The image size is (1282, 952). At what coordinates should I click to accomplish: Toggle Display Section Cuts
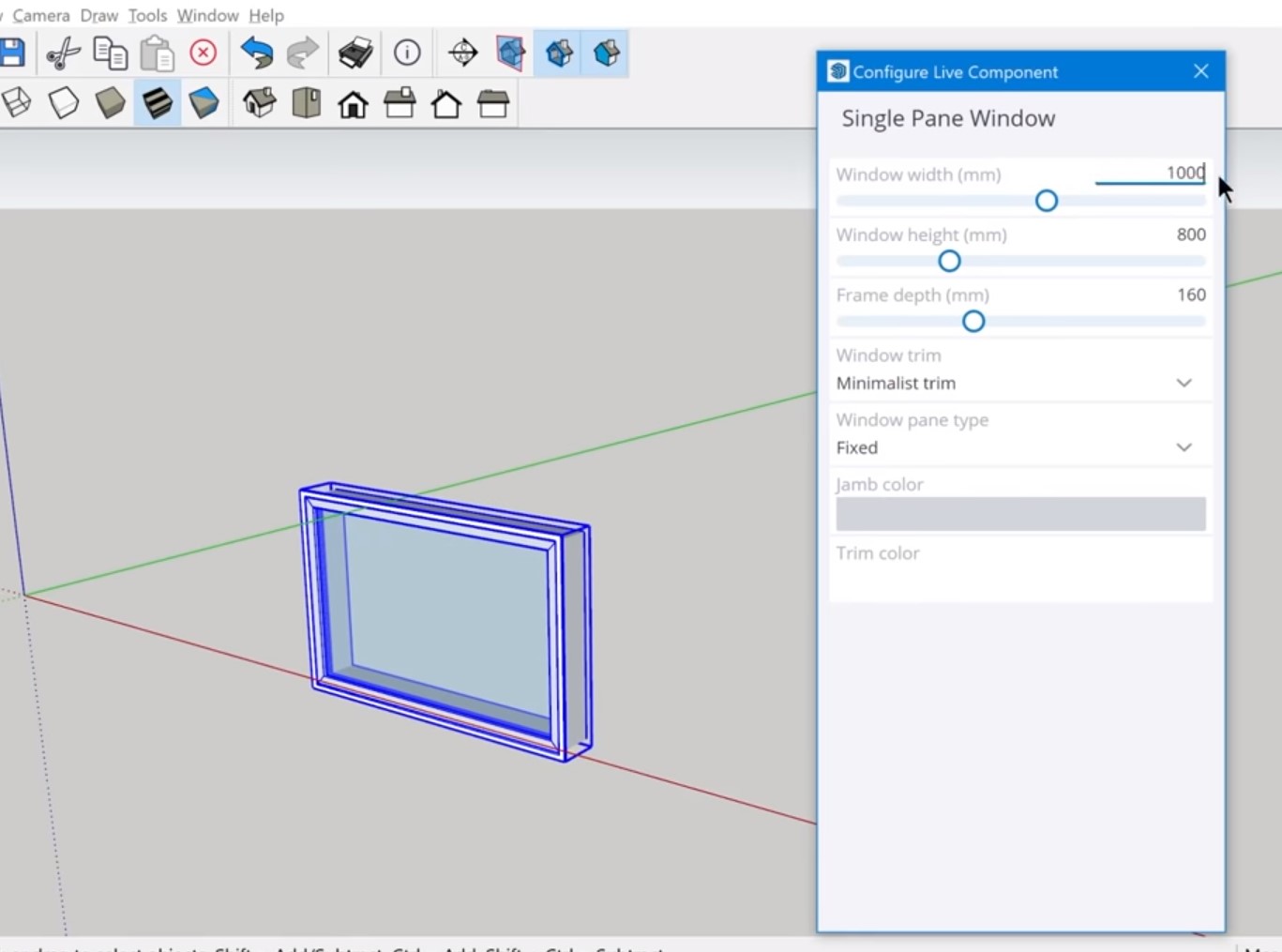[x=559, y=53]
